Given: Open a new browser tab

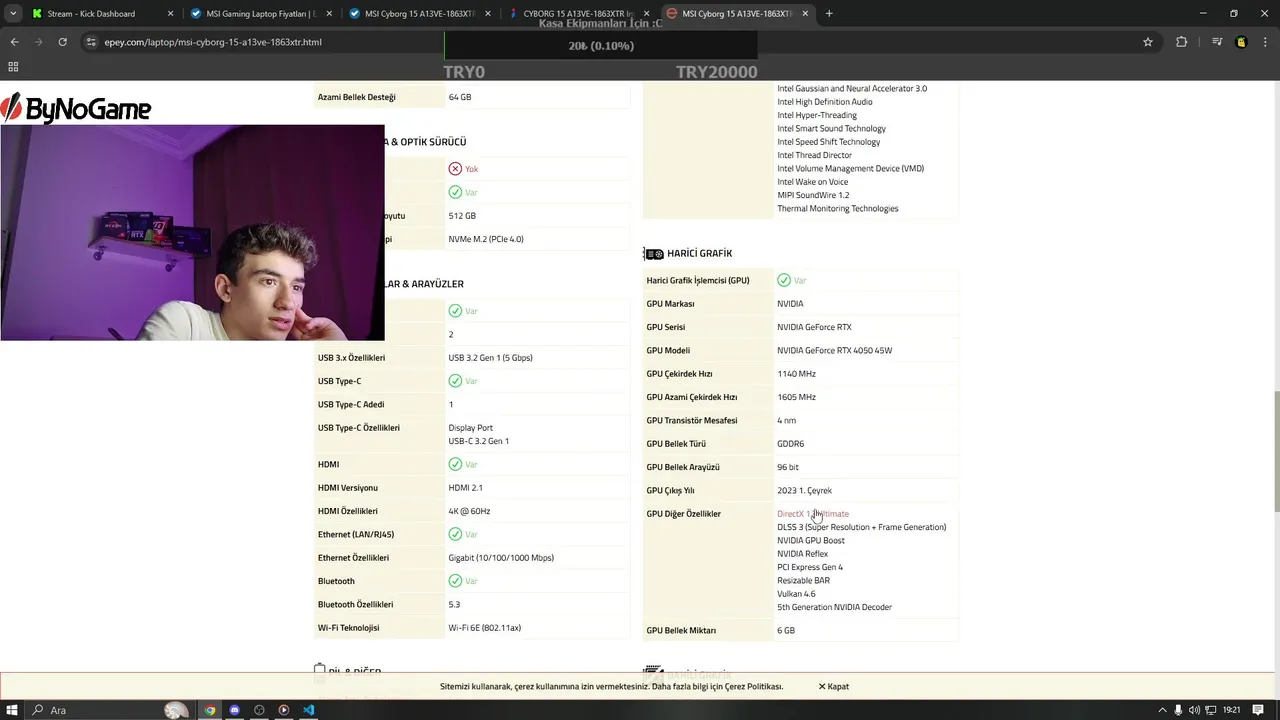Looking at the screenshot, I should 829,14.
